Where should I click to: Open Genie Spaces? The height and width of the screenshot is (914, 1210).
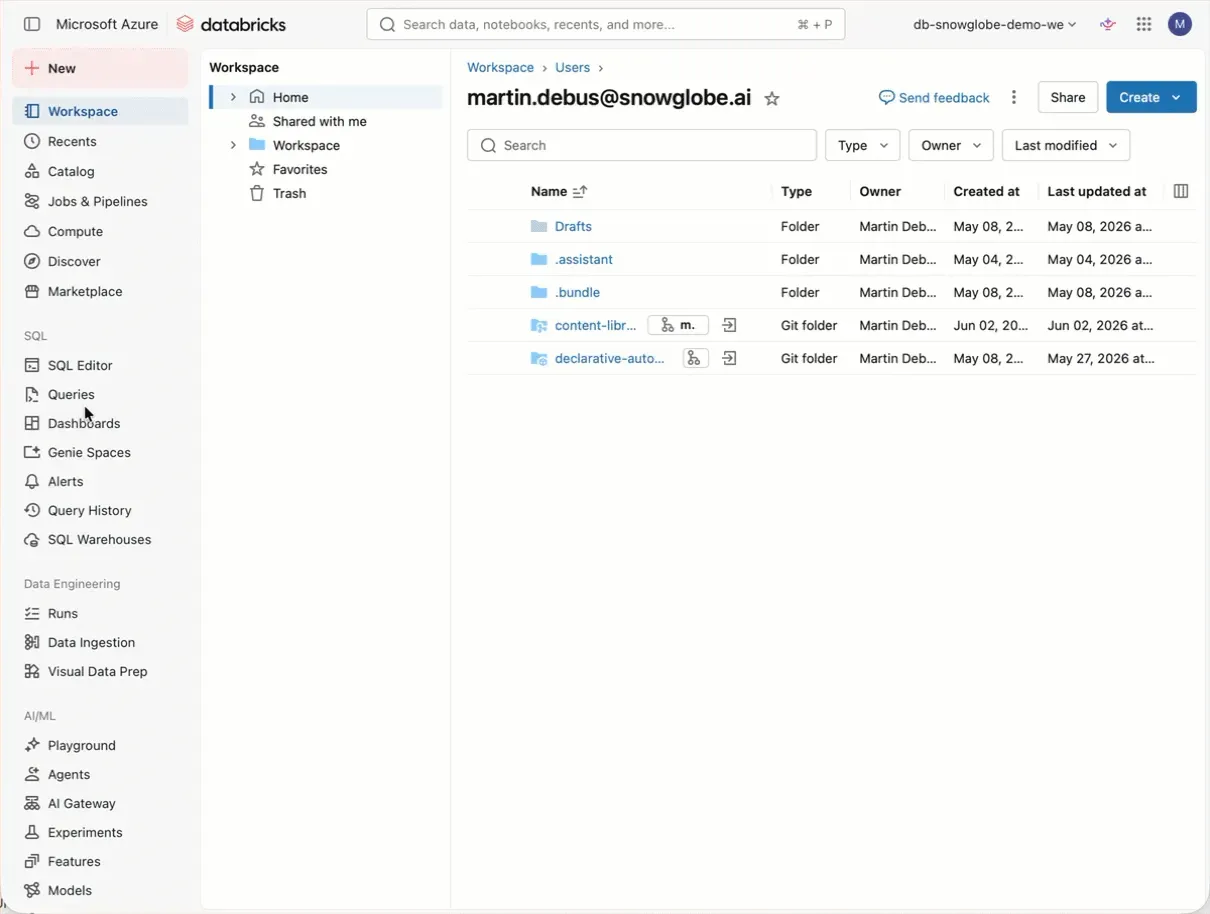click(100, 452)
